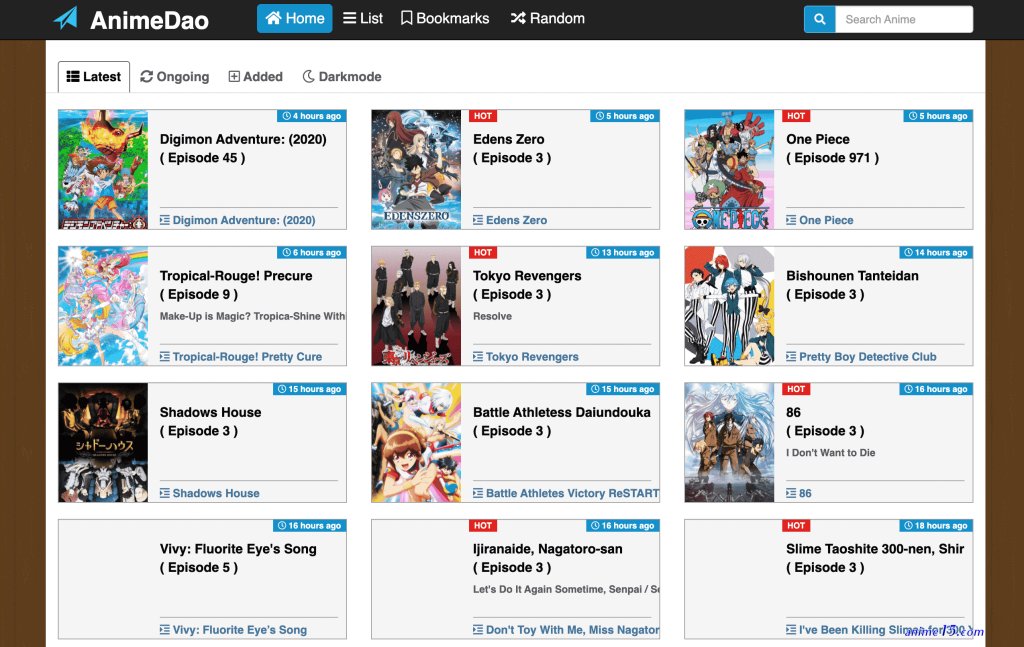
Task: Open Shadows House Episode 3 title
Action: tap(210, 421)
